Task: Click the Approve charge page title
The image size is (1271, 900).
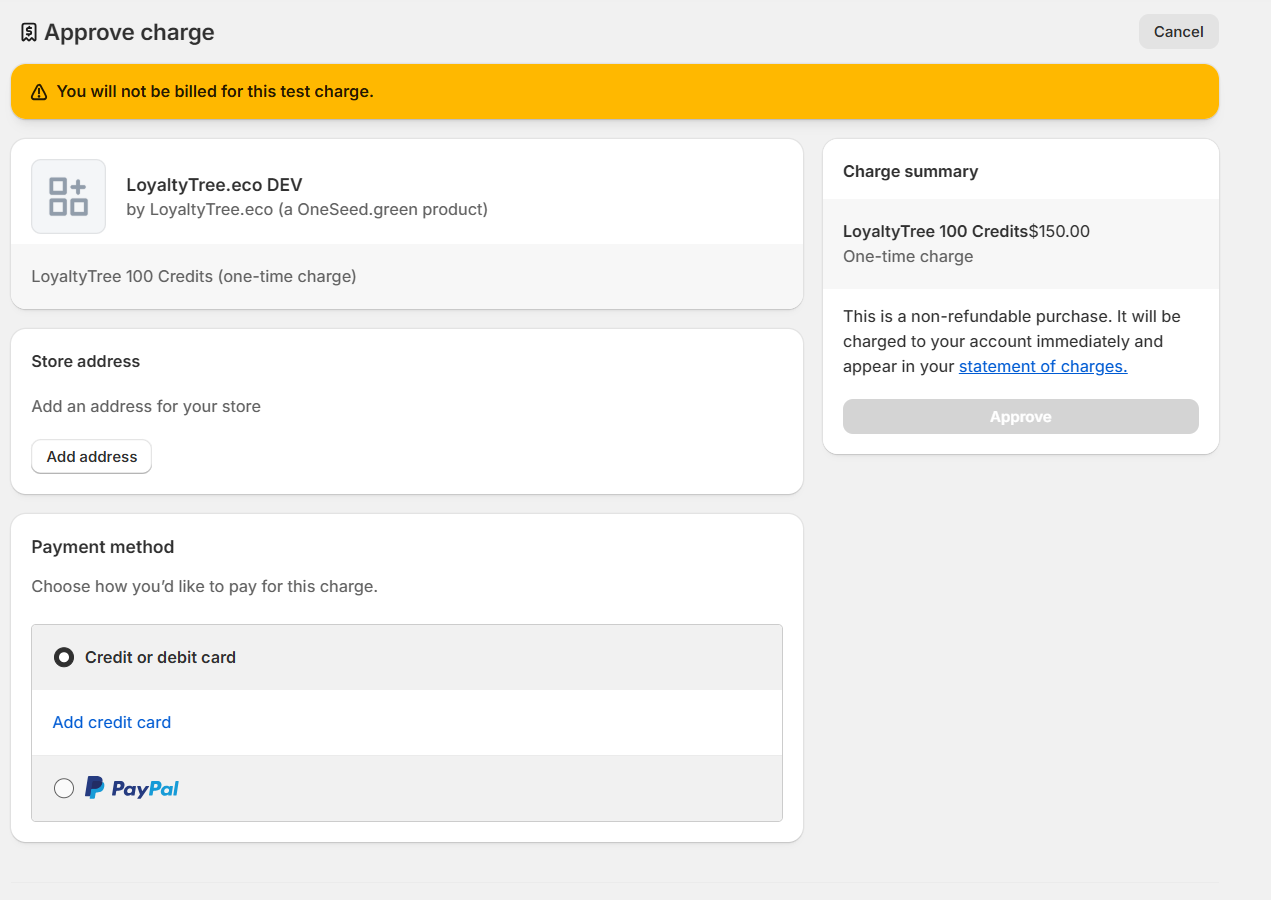Action: [131, 32]
